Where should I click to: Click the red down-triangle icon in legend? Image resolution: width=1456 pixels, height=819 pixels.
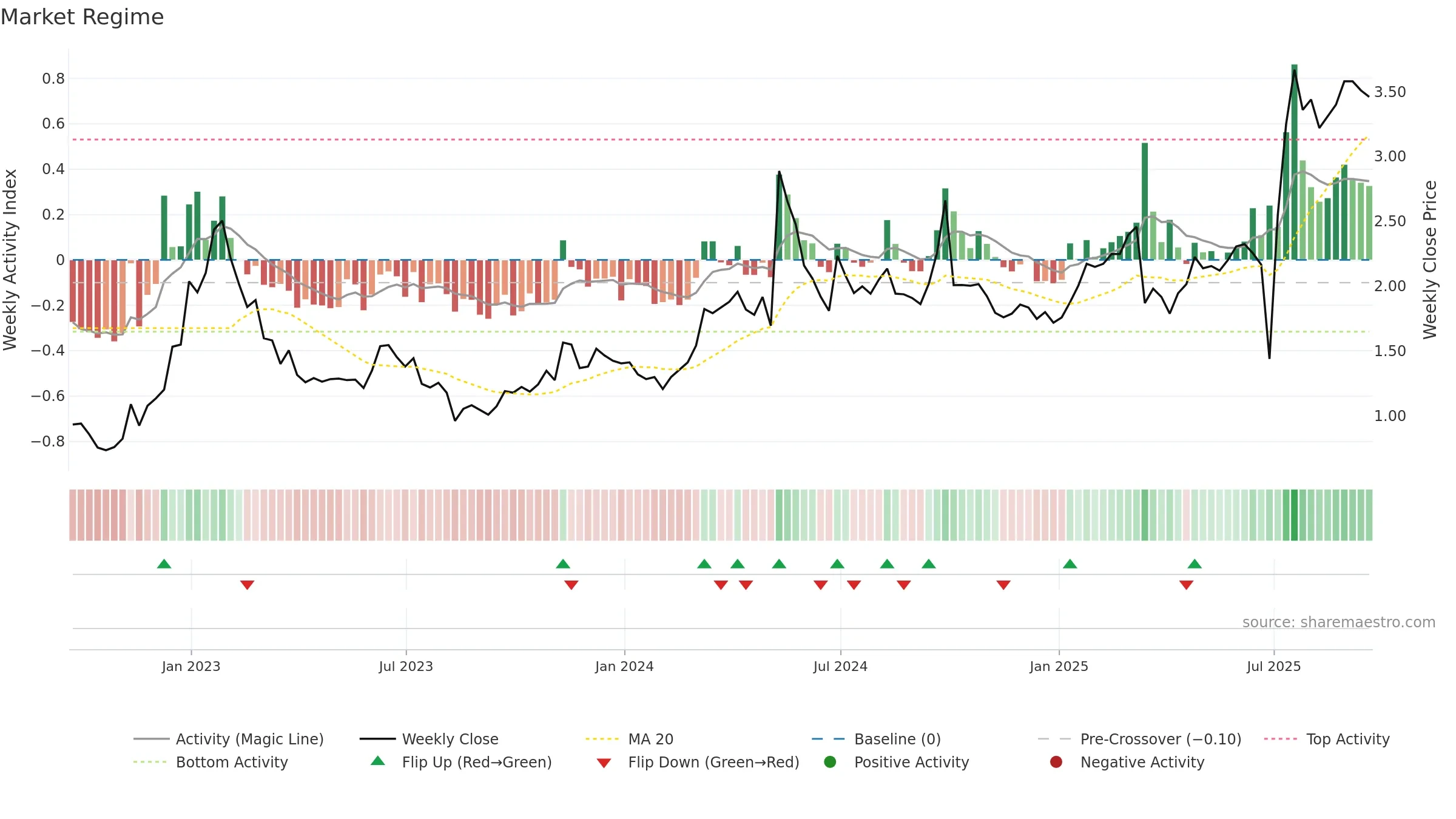604,763
